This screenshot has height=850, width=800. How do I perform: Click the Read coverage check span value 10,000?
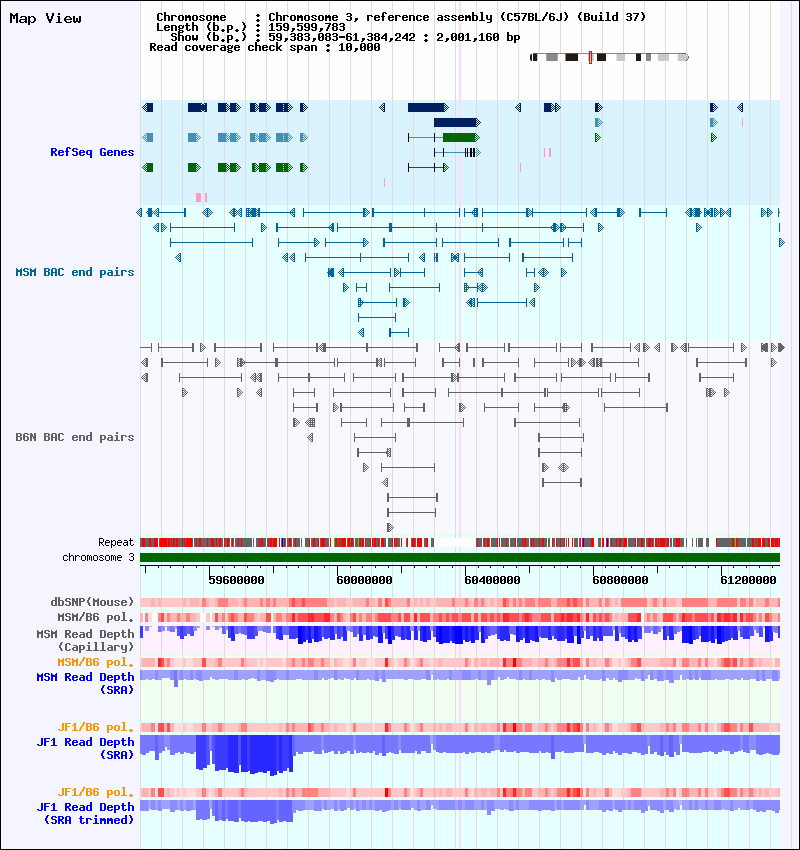359,47
